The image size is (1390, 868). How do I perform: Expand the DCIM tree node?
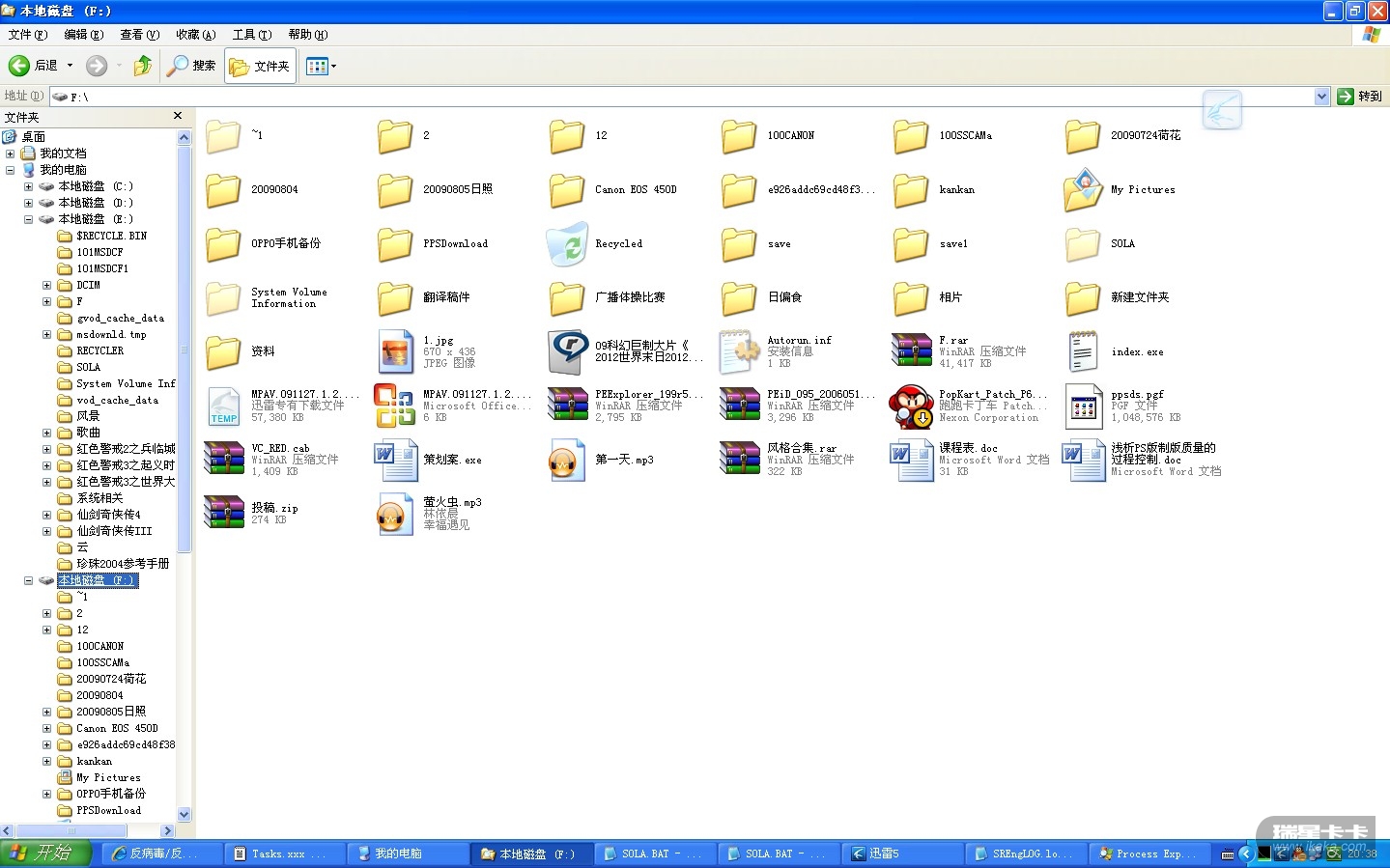47,285
